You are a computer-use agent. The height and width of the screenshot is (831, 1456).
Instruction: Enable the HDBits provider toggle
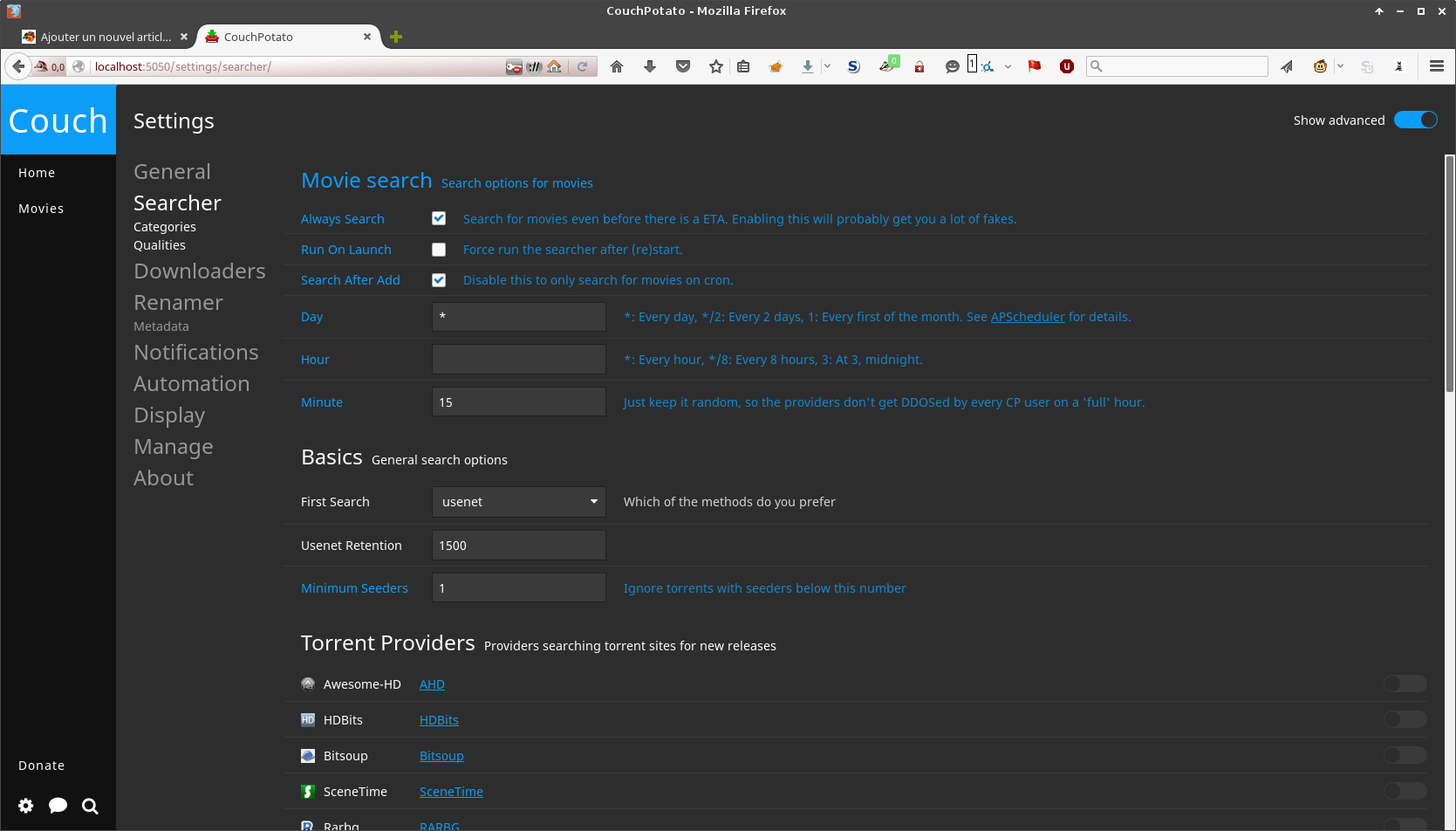(x=1405, y=719)
